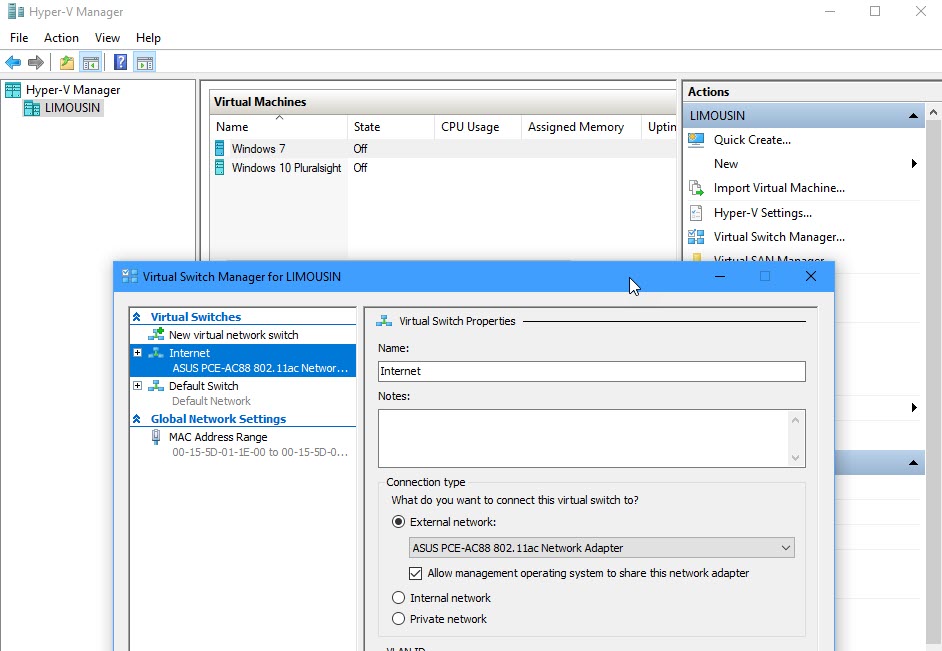
Task: Toggle the Show/Hide Action Pane icon
Action: 145,63
